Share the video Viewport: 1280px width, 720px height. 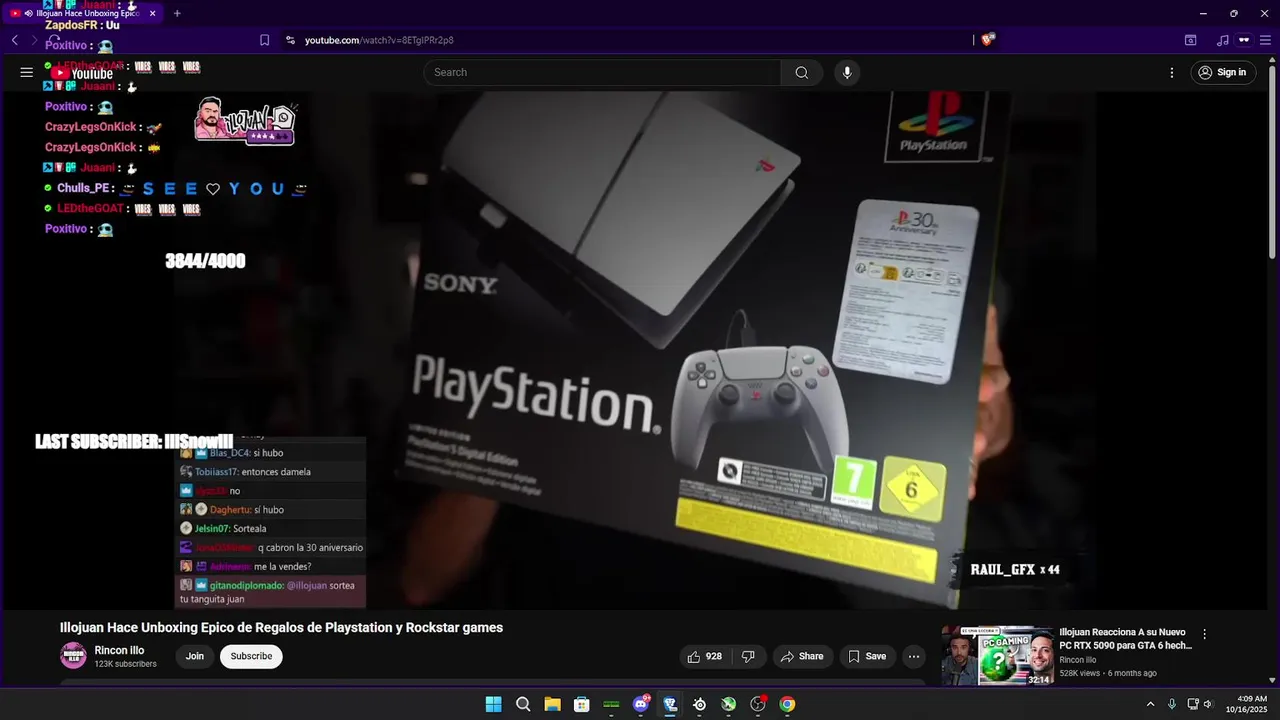point(801,656)
